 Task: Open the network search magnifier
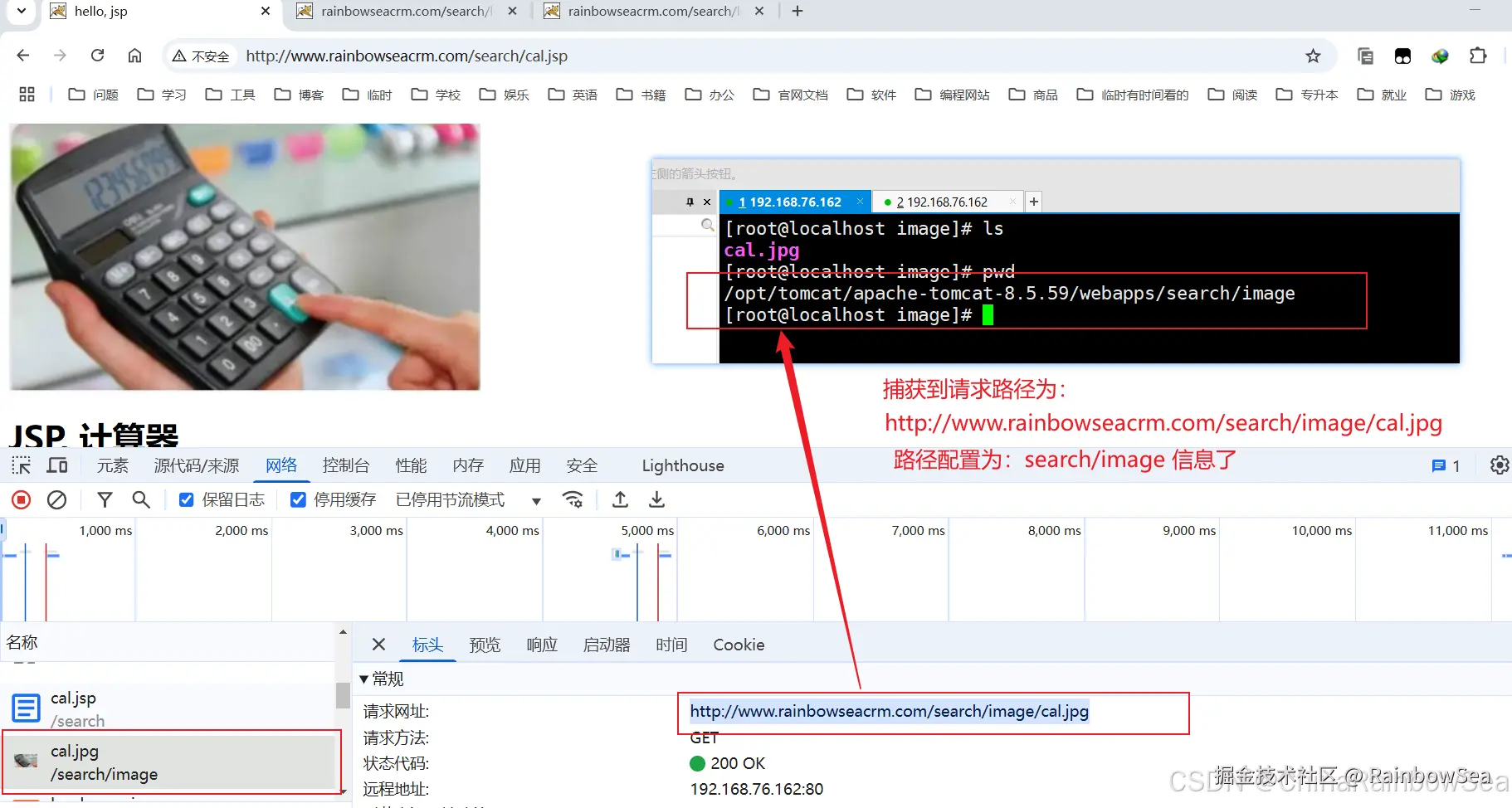pyautogui.click(x=141, y=499)
